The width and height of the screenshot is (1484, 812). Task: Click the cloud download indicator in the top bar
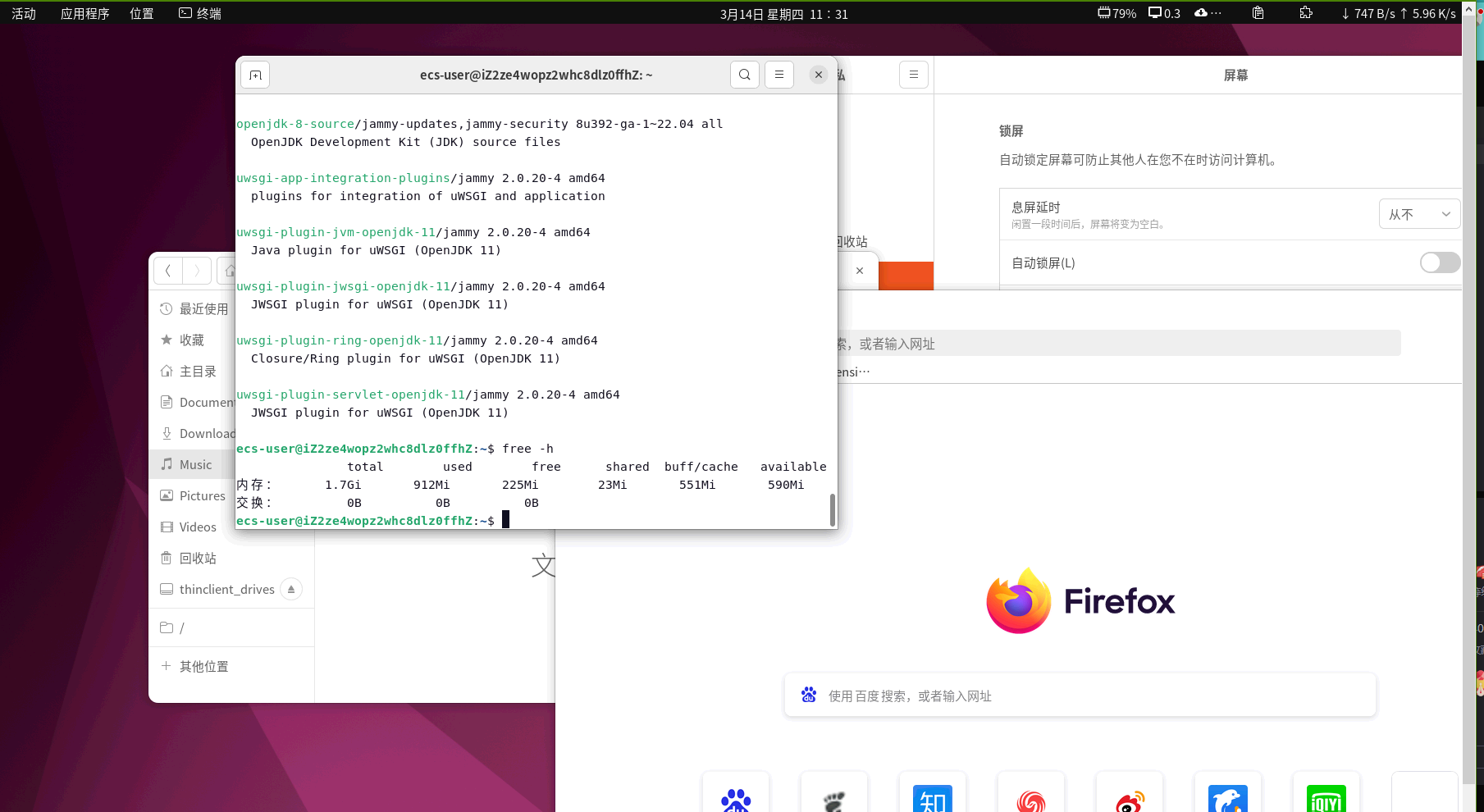click(x=1208, y=13)
